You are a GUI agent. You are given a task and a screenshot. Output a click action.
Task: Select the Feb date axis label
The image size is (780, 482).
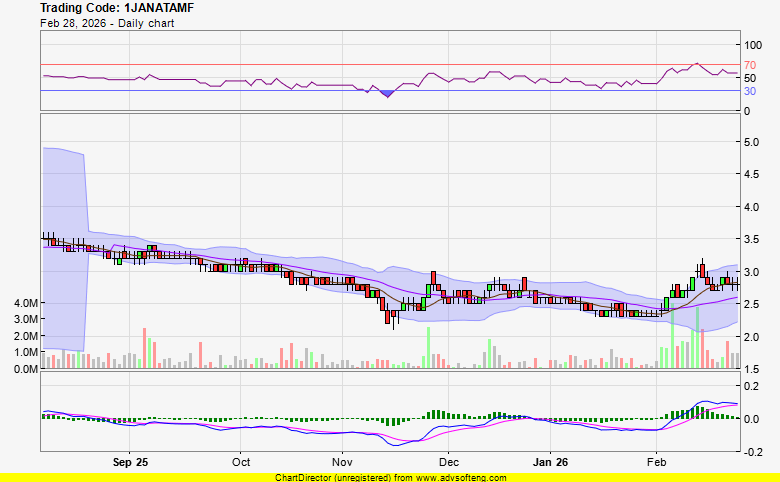(x=657, y=463)
